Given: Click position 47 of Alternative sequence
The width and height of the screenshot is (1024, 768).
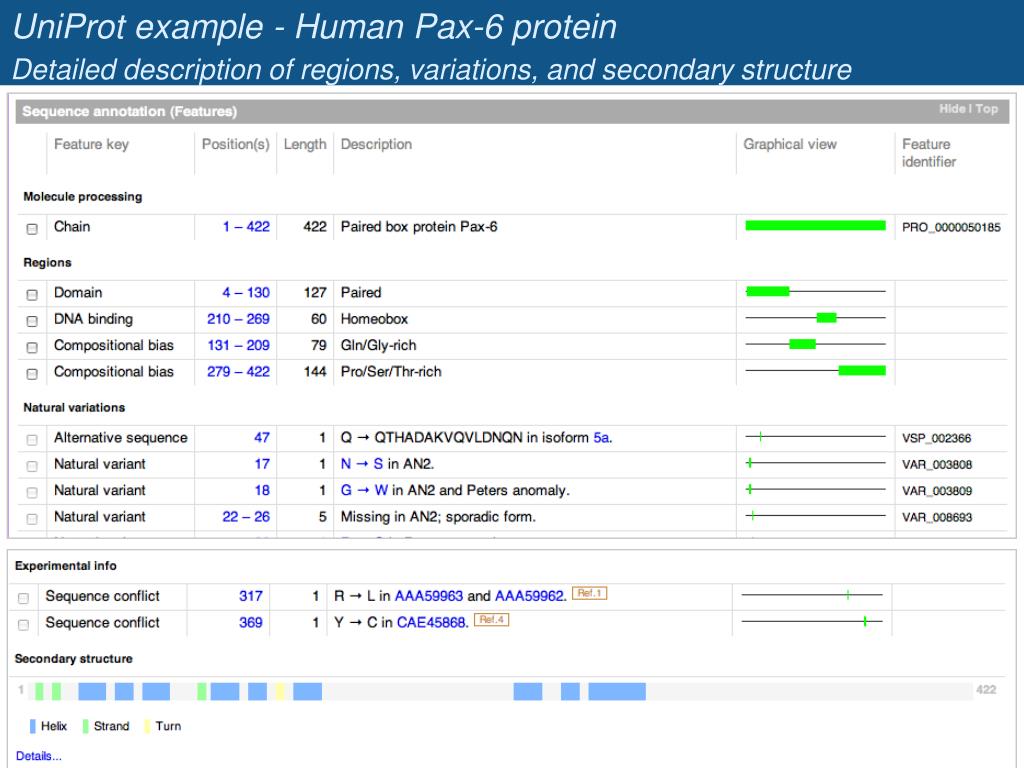Looking at the screenshot, I should pyautogui.click(x=262, y=438).
